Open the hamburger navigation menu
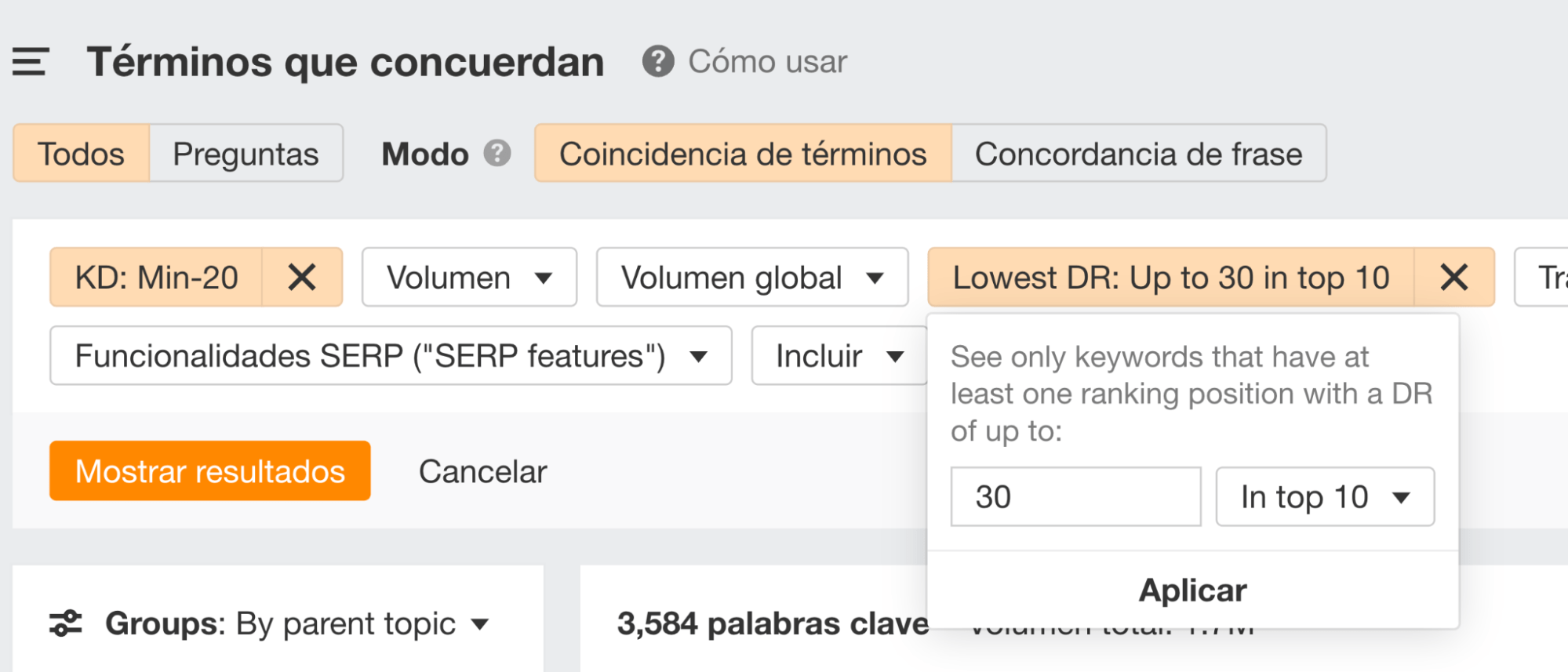Viewport: 1568px width, 672px height. click(29, 62)
